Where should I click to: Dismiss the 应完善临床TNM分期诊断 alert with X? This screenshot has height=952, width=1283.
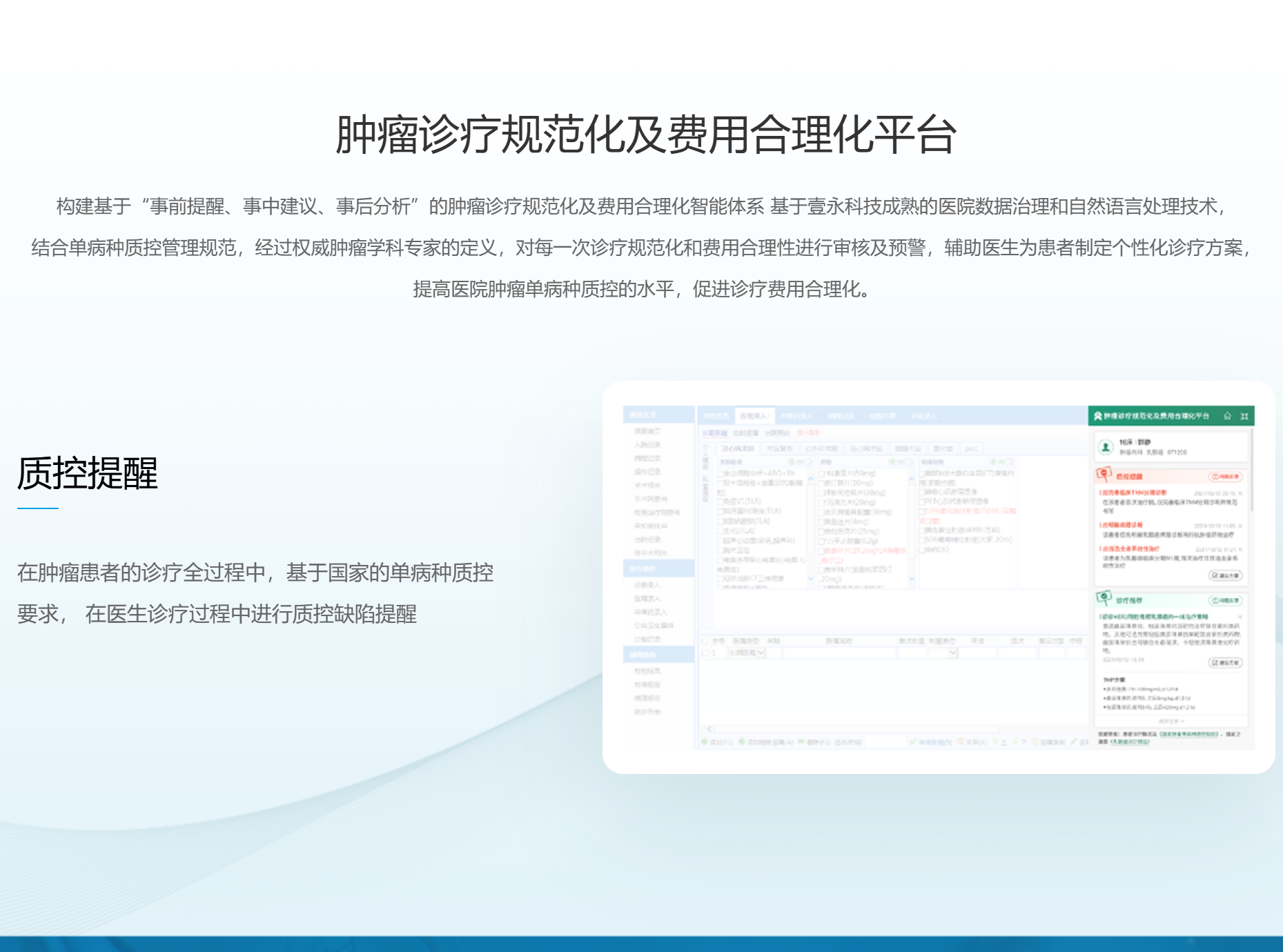[1240, 493]
